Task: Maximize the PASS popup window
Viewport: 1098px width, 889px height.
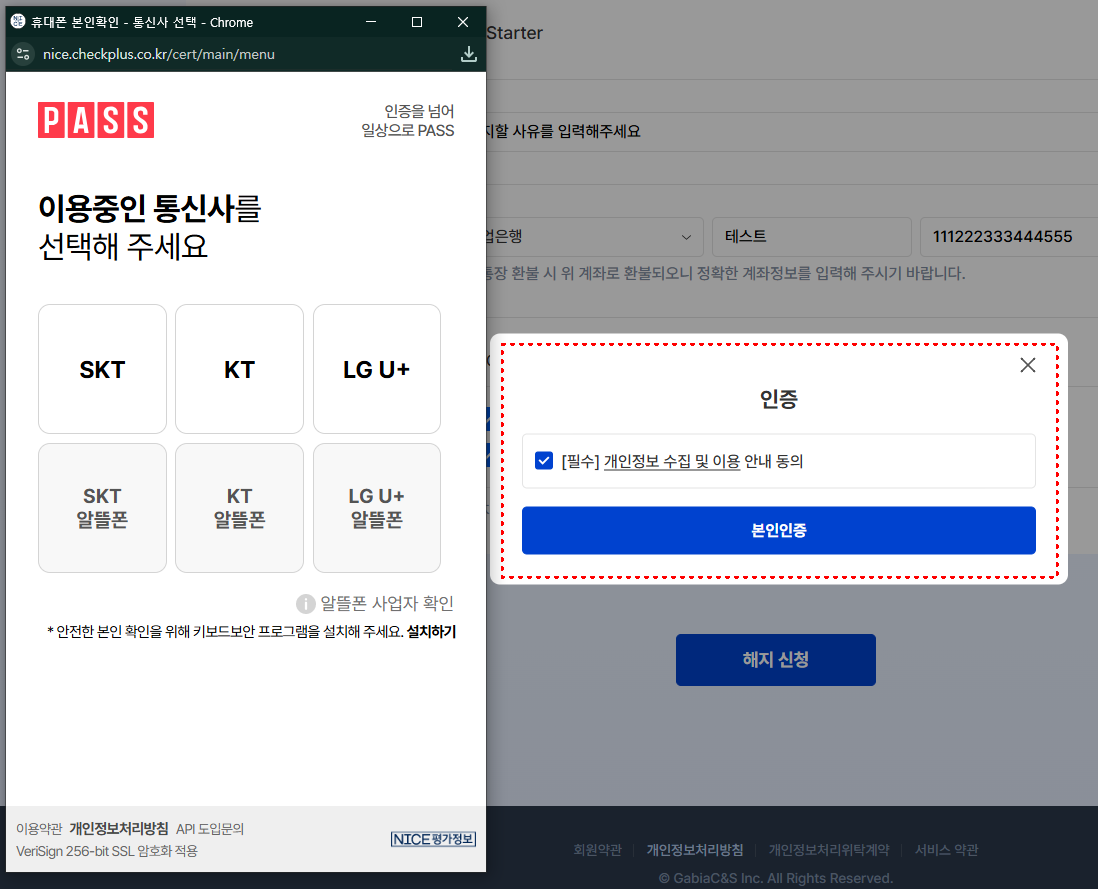Action: coord(417,22)
